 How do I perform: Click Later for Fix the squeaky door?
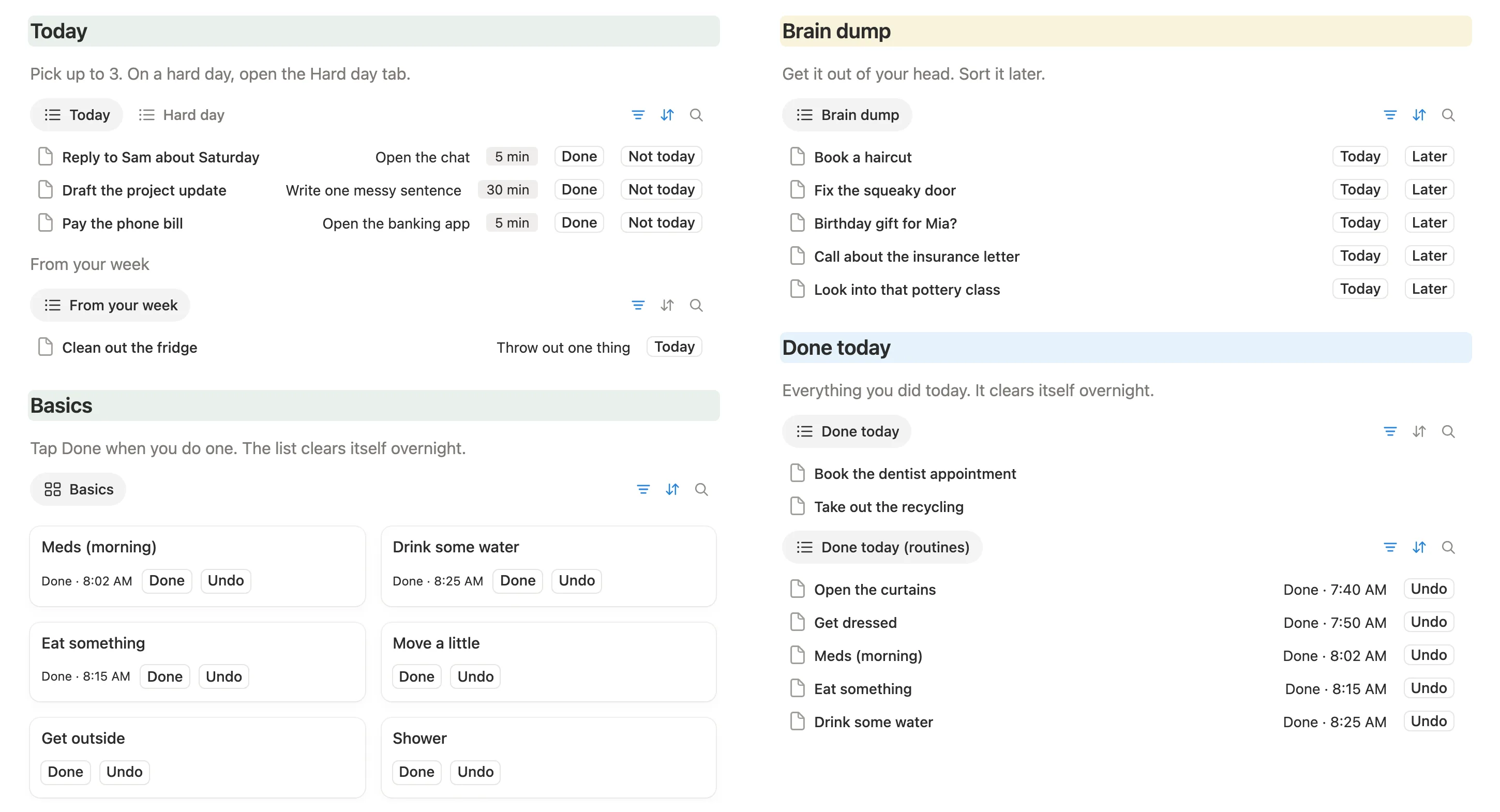1429,189
